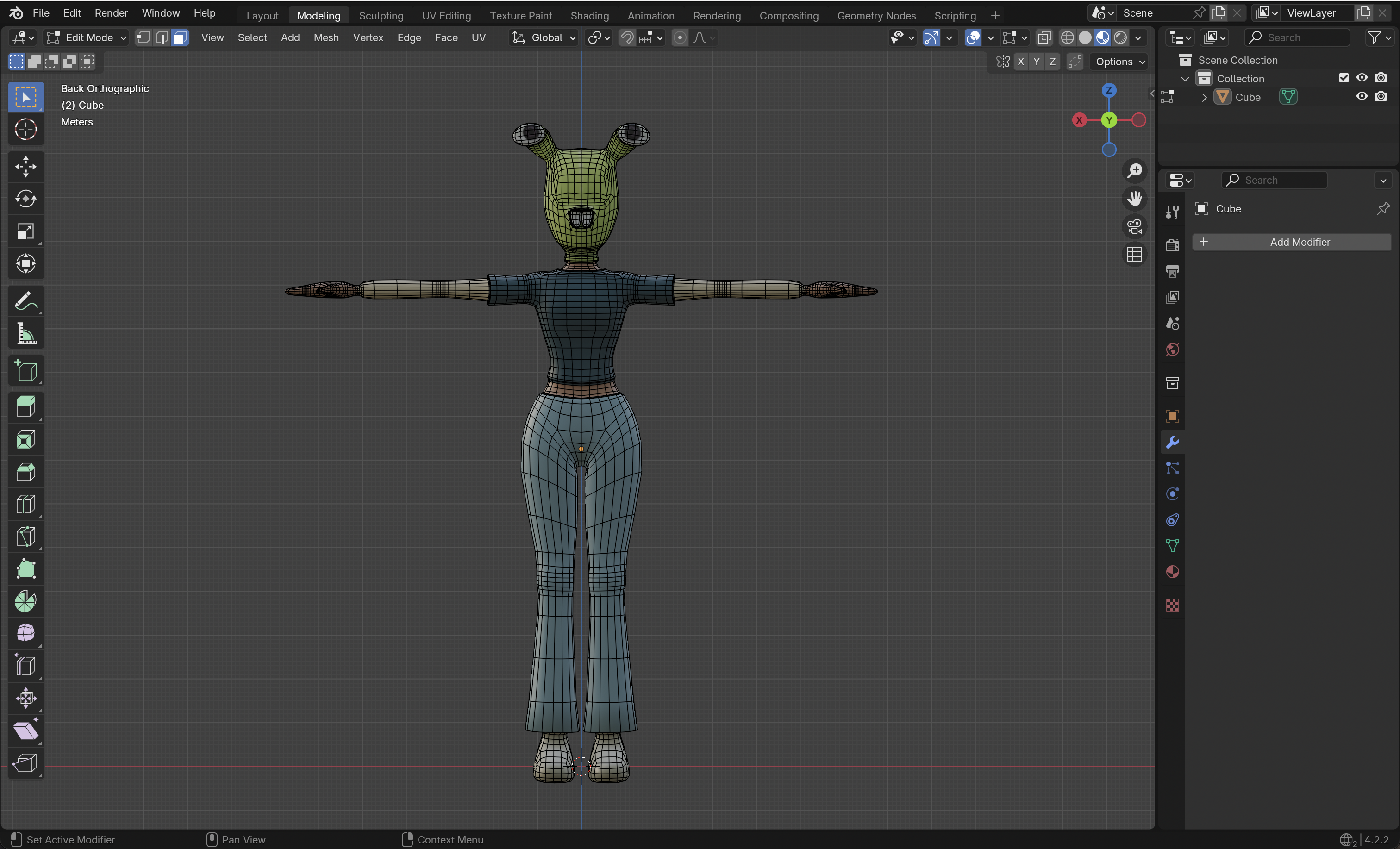The width and height of the screenshot is (1400, 849).
Task: Click the outliner Search field
Action: (1297, 37)
